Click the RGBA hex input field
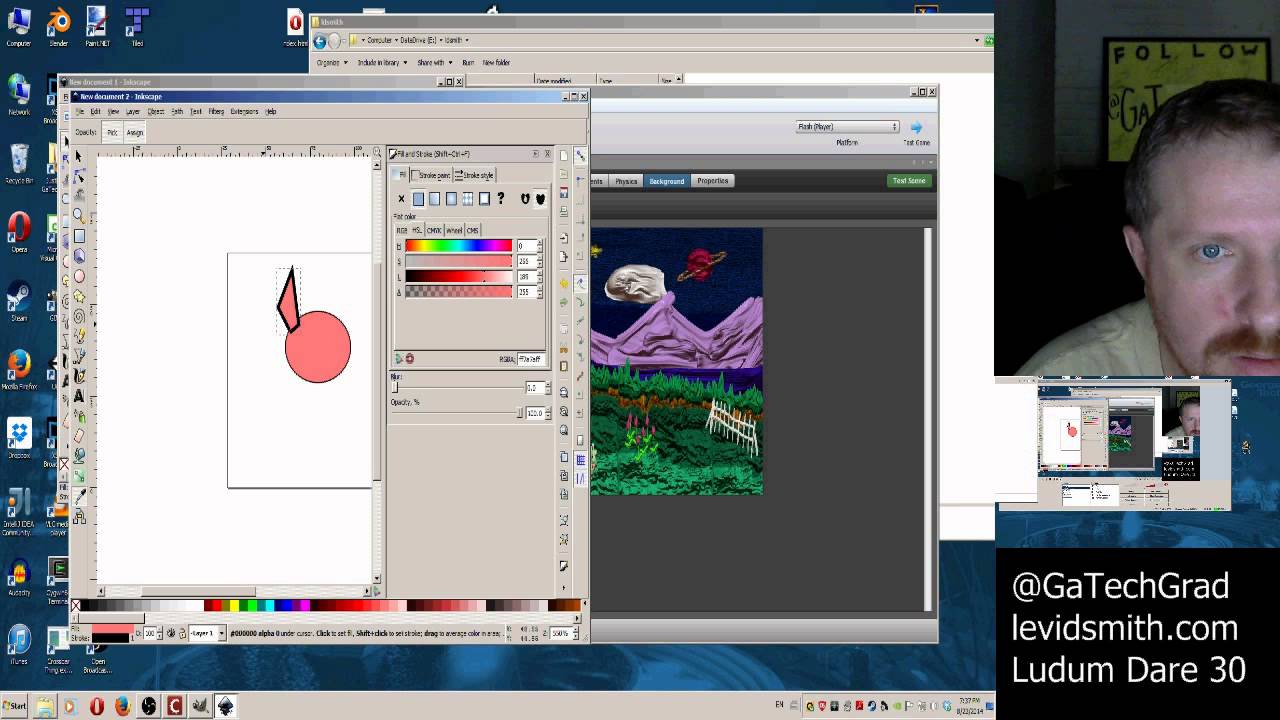 [530, 358]
